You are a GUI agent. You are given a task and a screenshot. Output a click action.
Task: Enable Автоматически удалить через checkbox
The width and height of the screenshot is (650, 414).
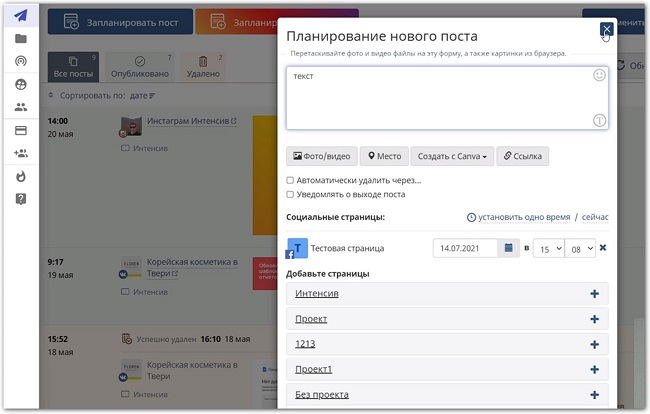pos(290,180)
